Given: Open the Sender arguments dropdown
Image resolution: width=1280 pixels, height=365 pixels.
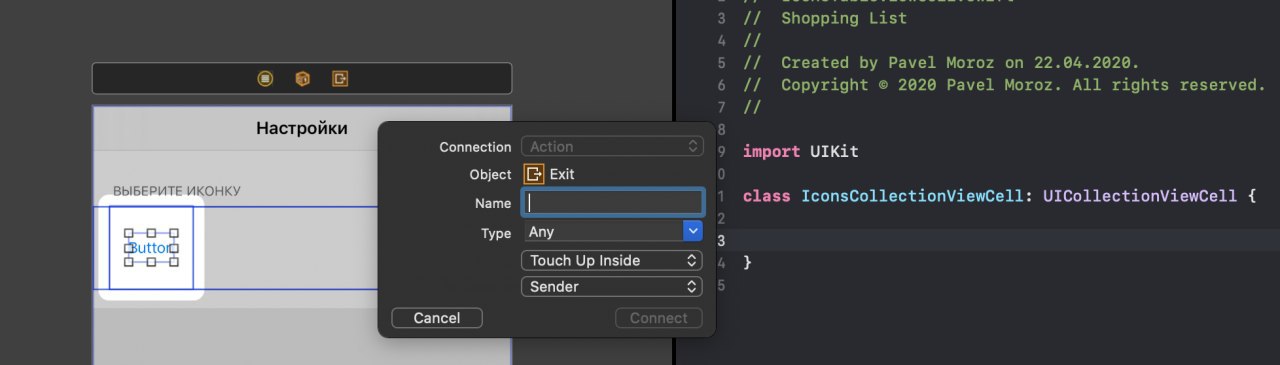Looking at the screenshot, I should tap(612, 286).
